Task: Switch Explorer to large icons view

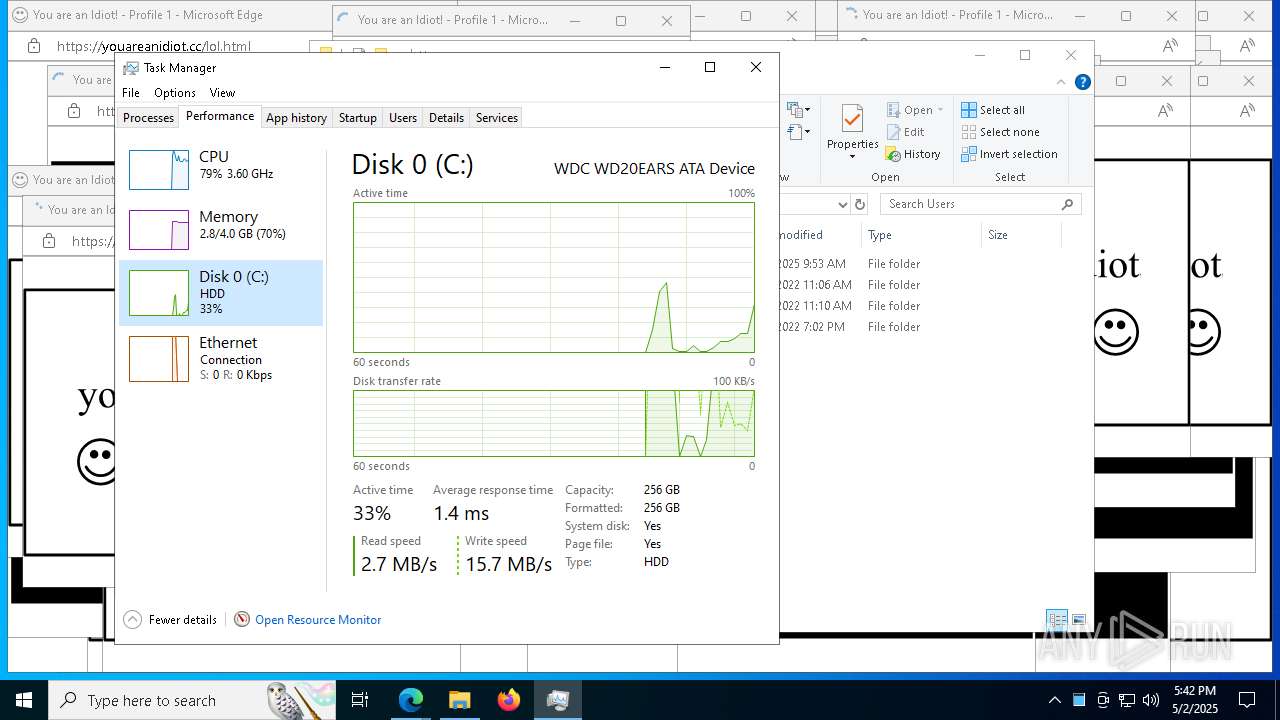Action: [1079, 620]
